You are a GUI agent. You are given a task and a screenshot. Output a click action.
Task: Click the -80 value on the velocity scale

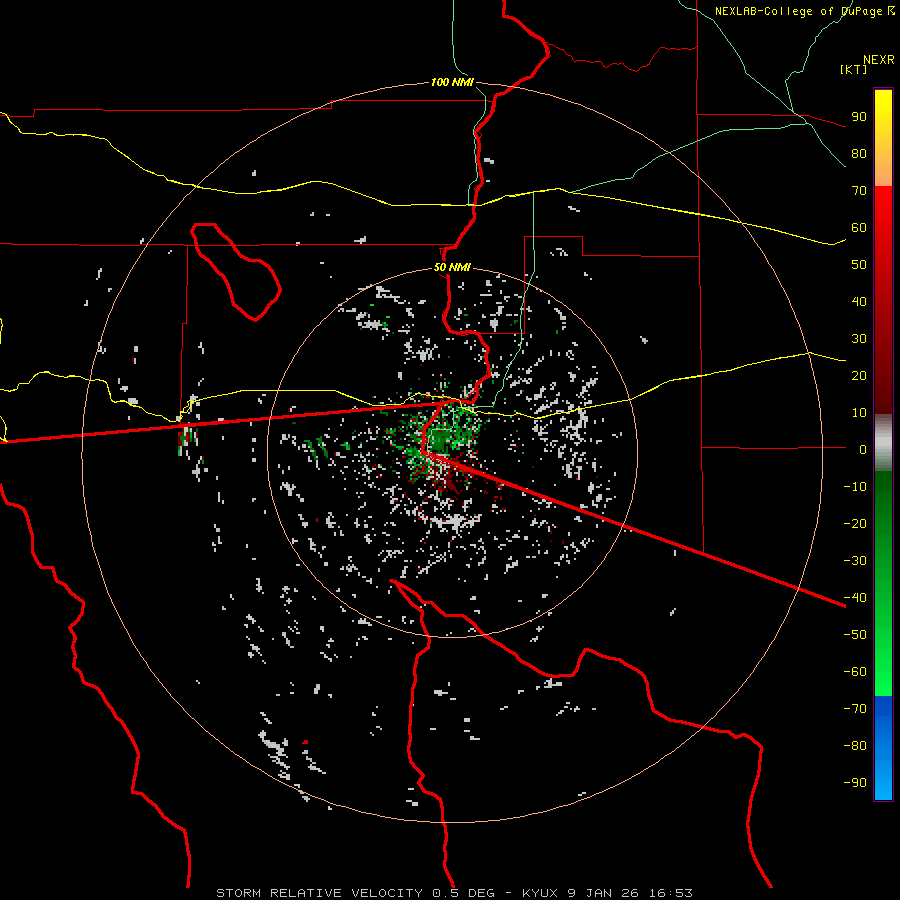coord(855,746)
